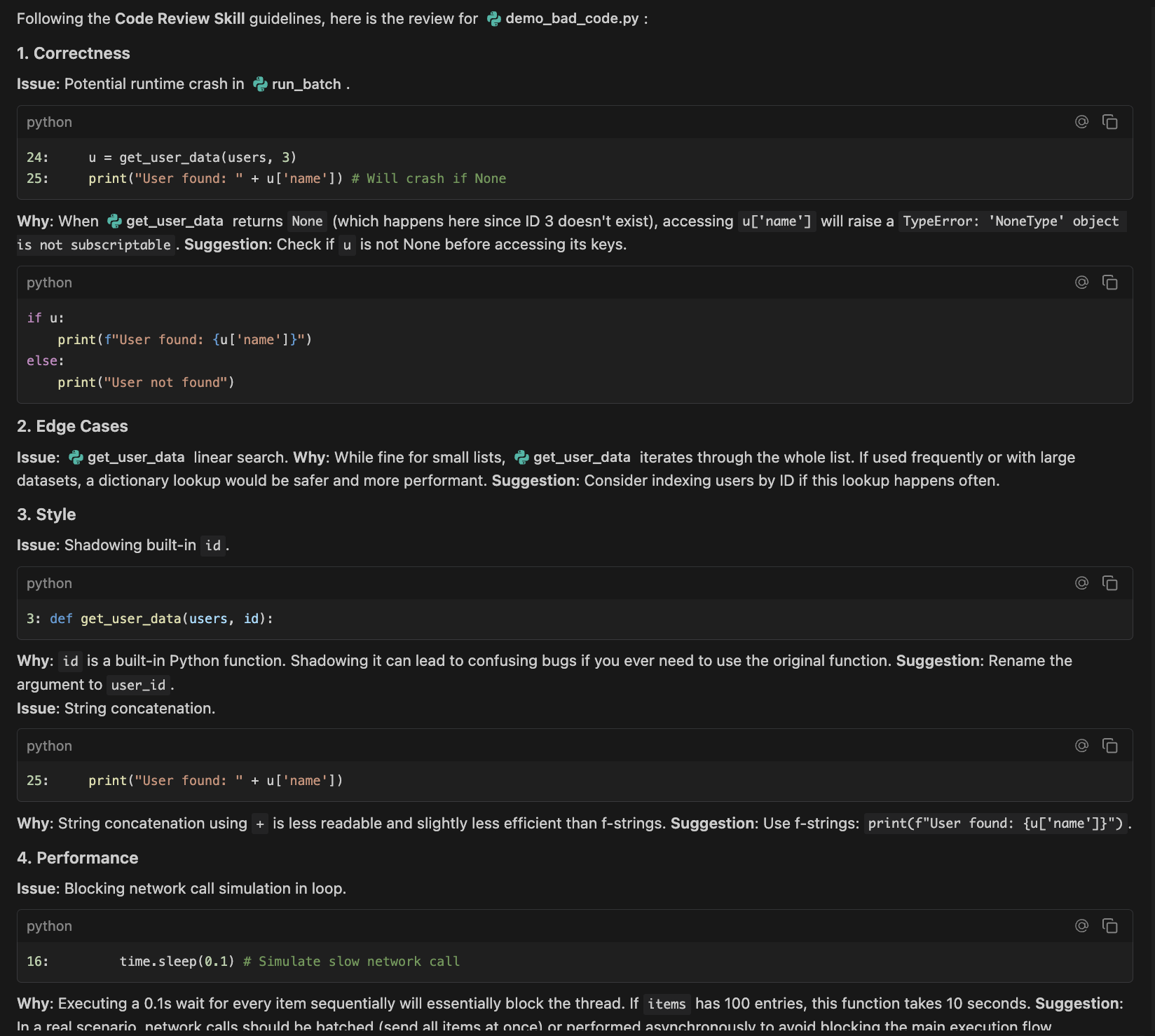Click the @ mention icon on the time.sleep code block
The height and width of the screenshot is (1036, 1155).
point(1081,926)
